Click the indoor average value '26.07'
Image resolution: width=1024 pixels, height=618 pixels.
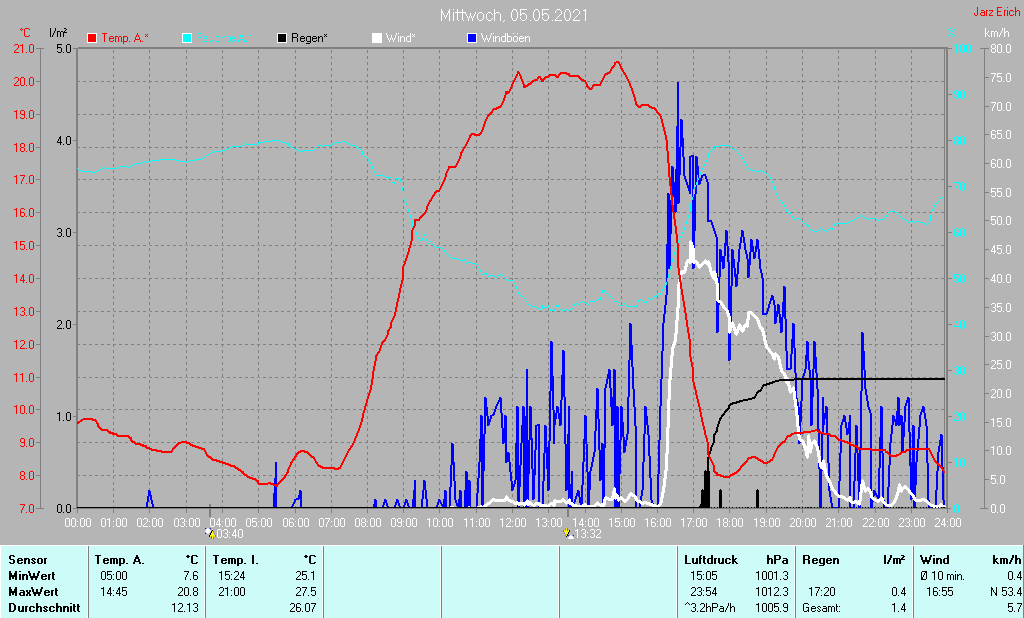[302, 608]
